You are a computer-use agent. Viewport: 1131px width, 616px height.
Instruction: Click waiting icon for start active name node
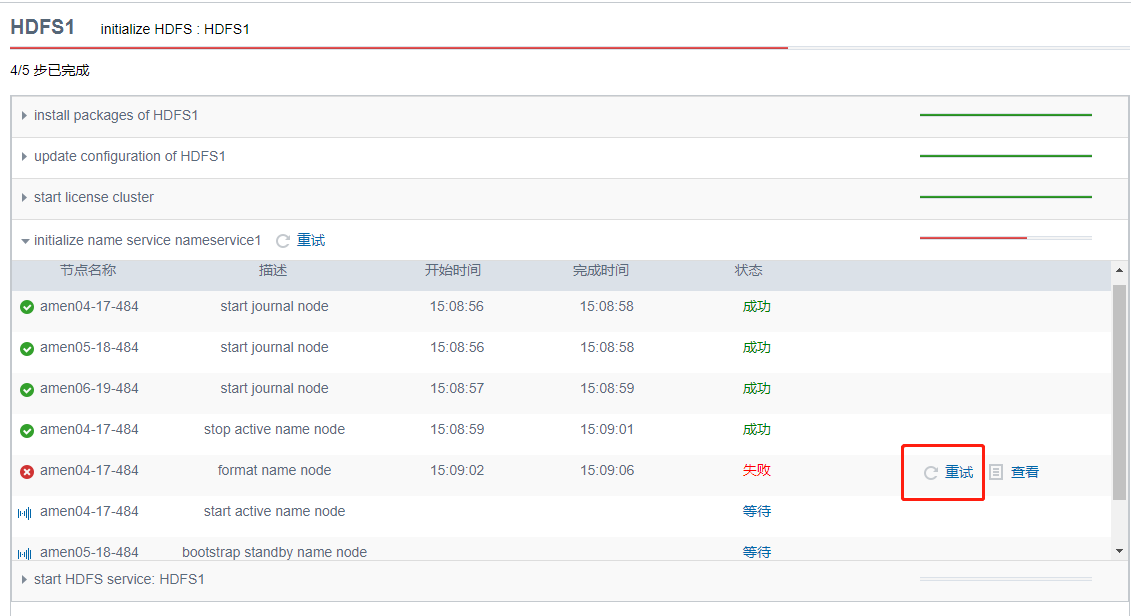[x=26, y=513]
